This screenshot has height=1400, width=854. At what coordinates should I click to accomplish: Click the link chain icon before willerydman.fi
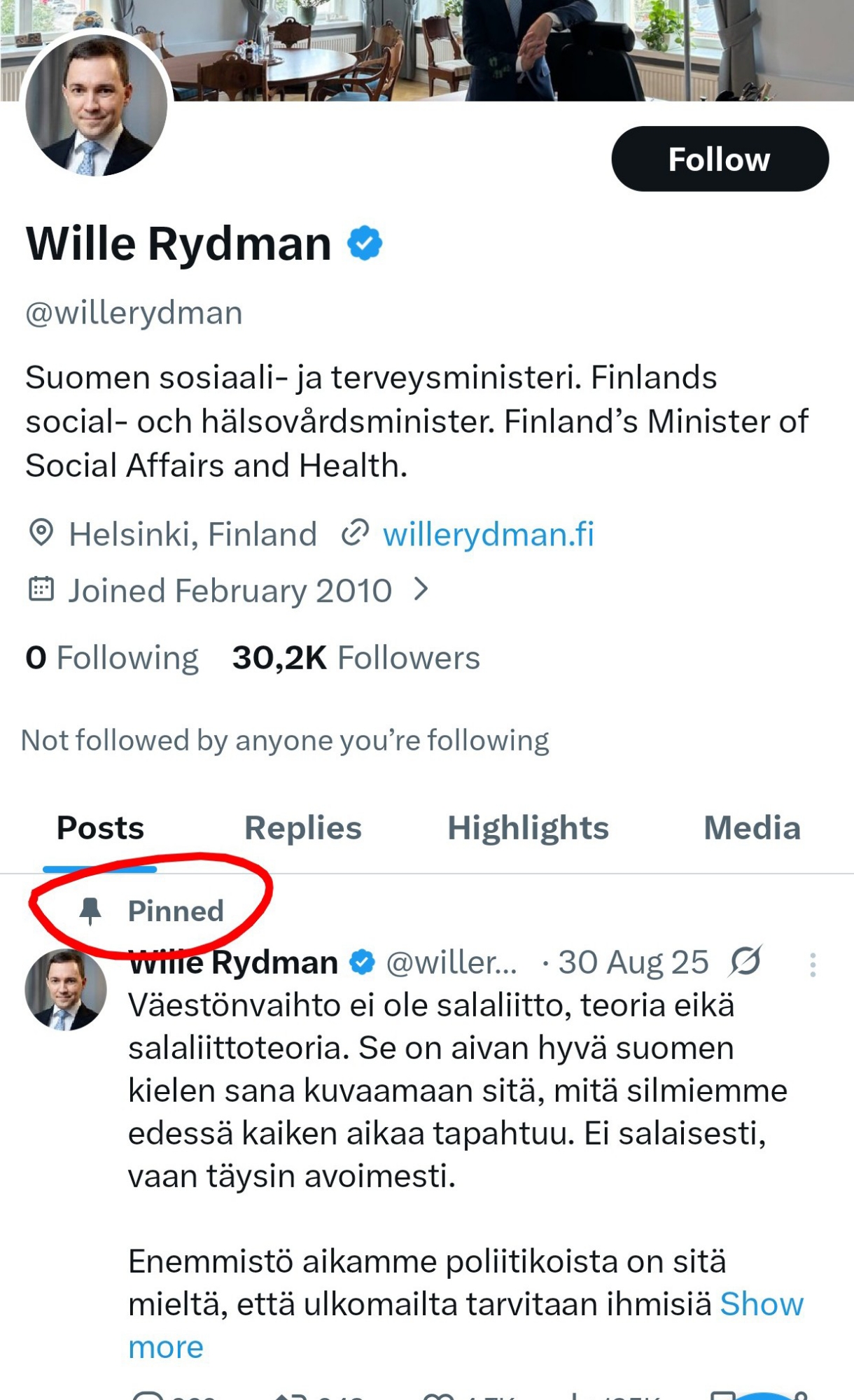click(x=355, y=533)
